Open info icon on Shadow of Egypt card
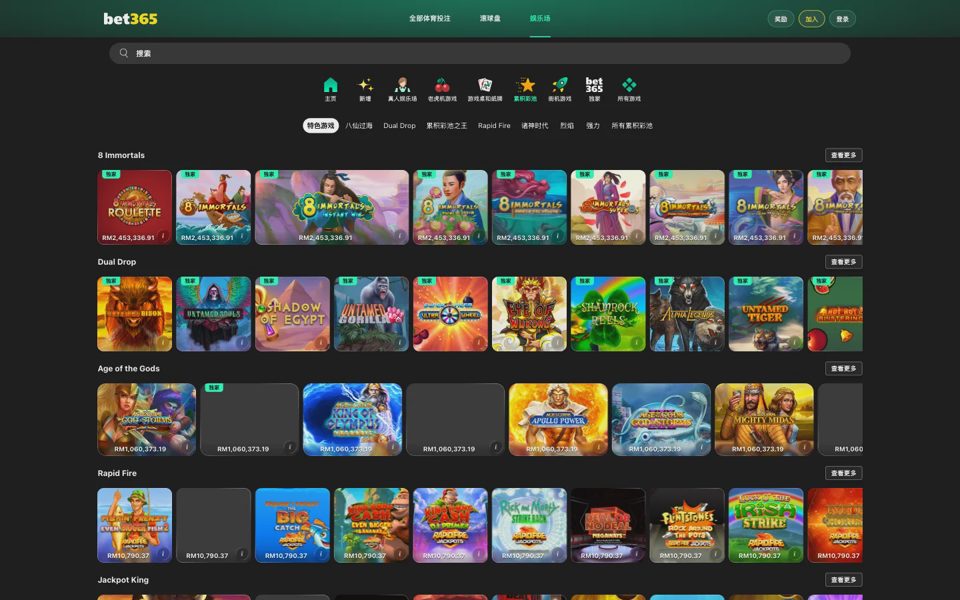Screen dimensions: 960x600 (x=321, y=342)
